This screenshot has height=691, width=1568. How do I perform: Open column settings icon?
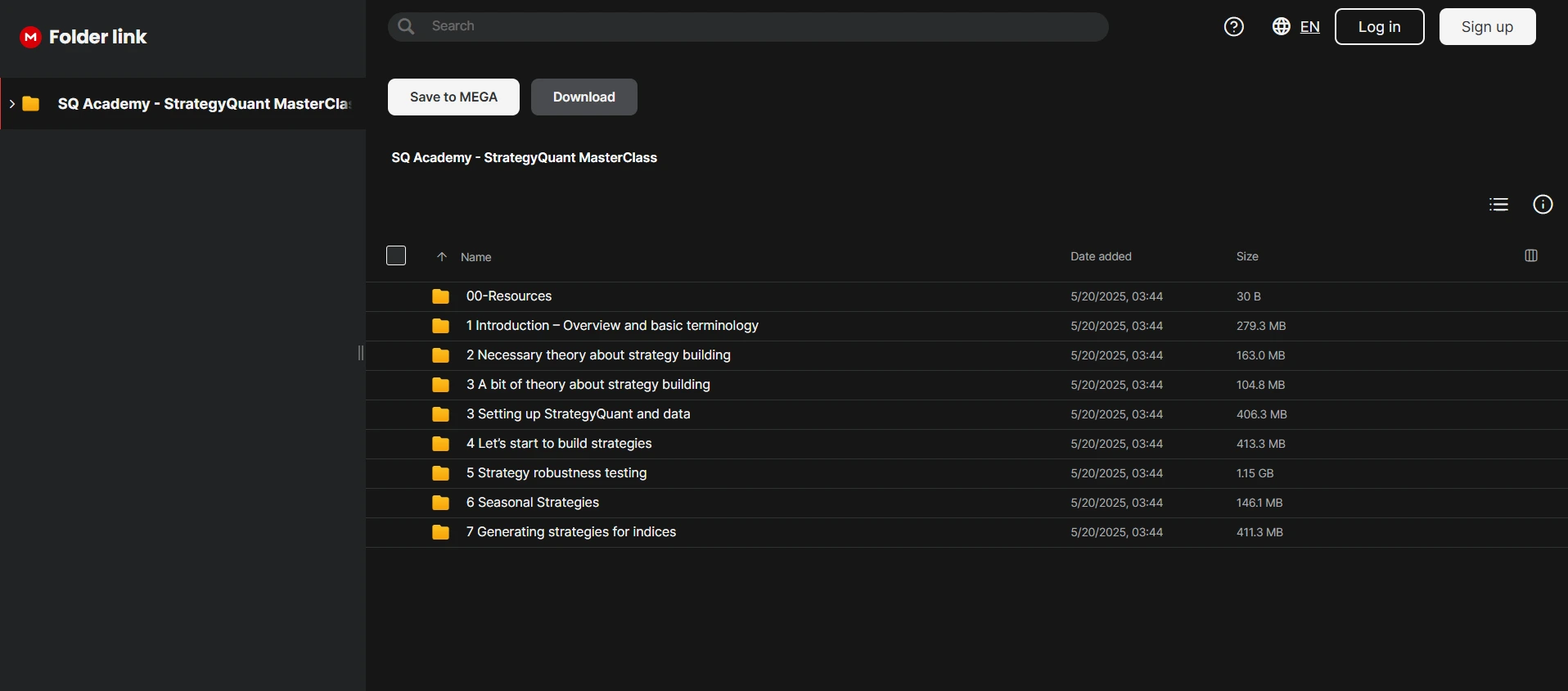(1531, 256)
